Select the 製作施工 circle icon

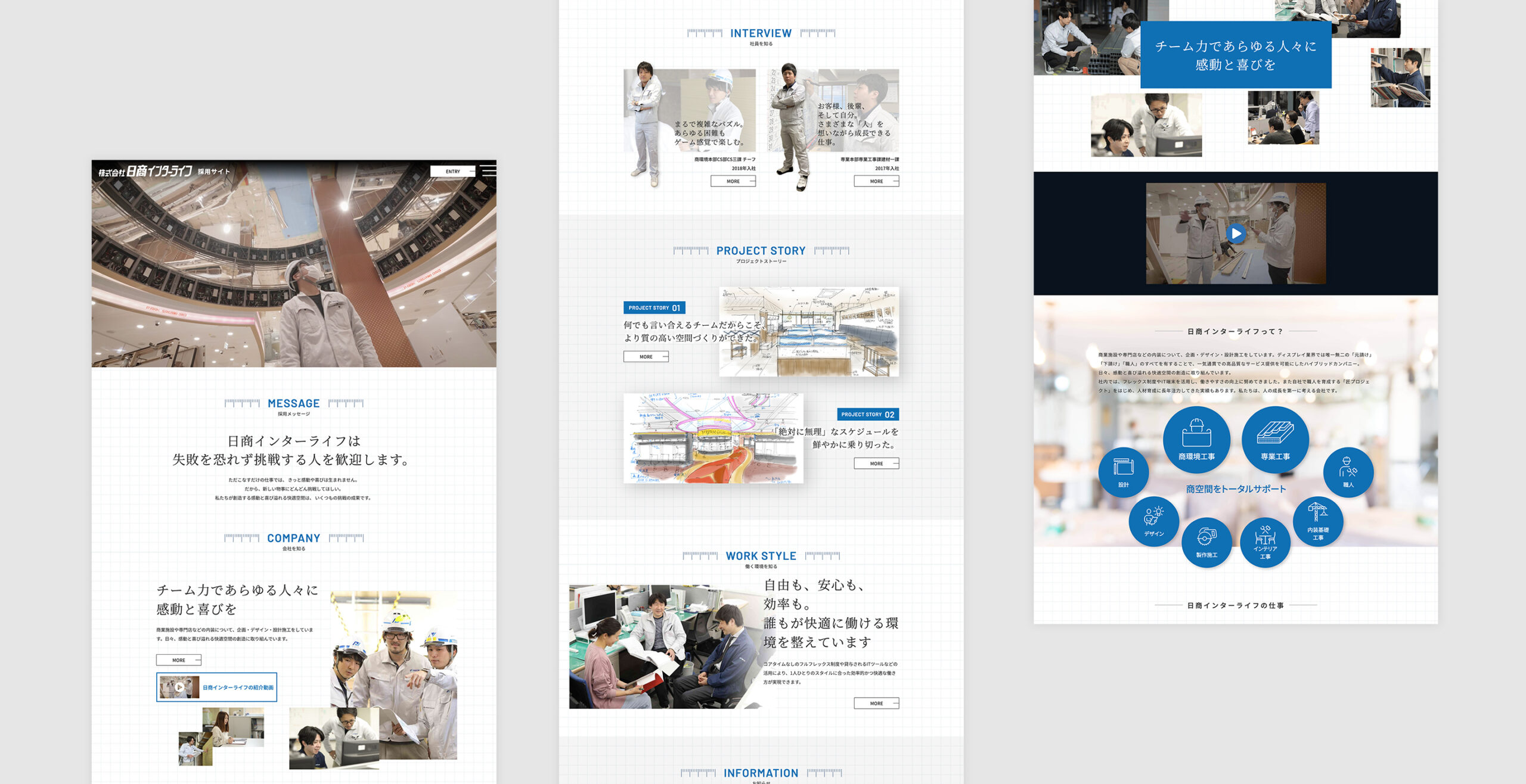(x=1206, y=542)
